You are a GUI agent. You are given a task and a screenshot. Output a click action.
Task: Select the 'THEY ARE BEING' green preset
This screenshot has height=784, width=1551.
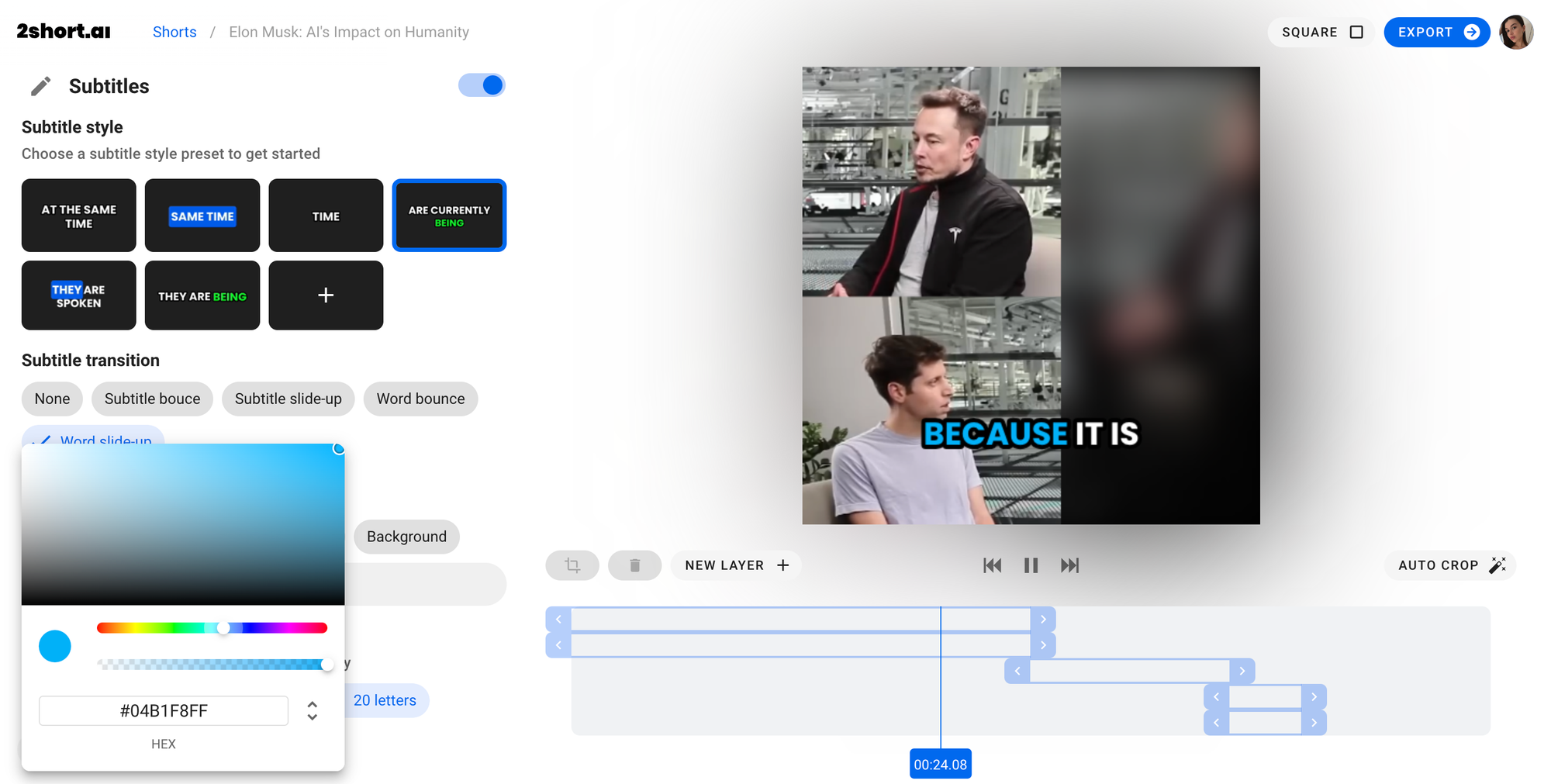(202, 295)
